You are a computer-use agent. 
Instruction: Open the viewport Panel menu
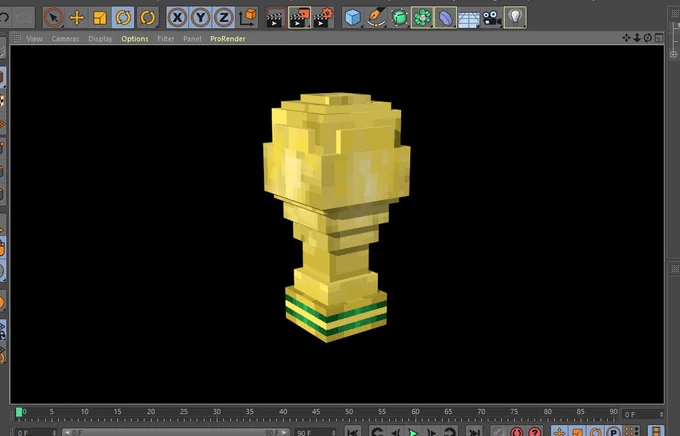pyautogui.click(x=192, y=39)
